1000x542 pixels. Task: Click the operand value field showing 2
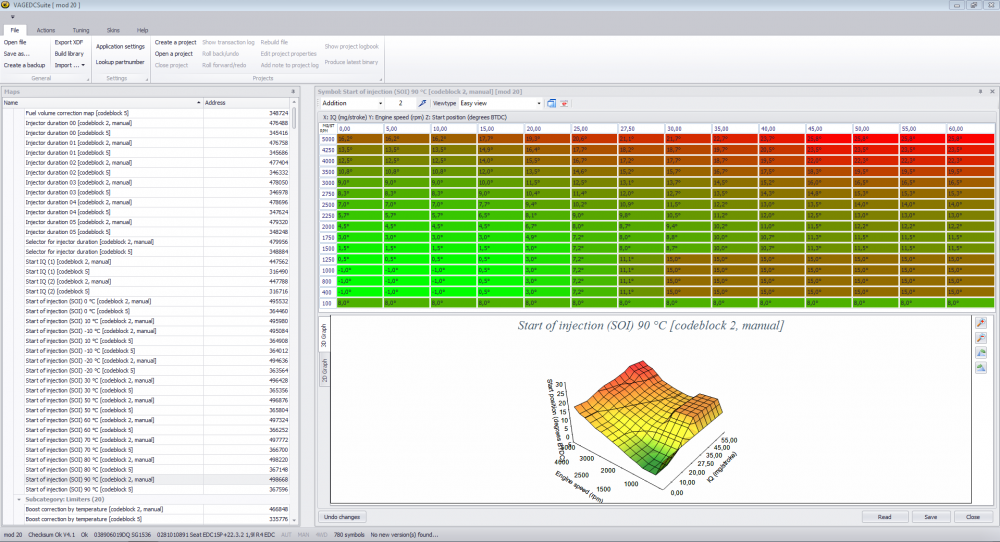(400, 103)
